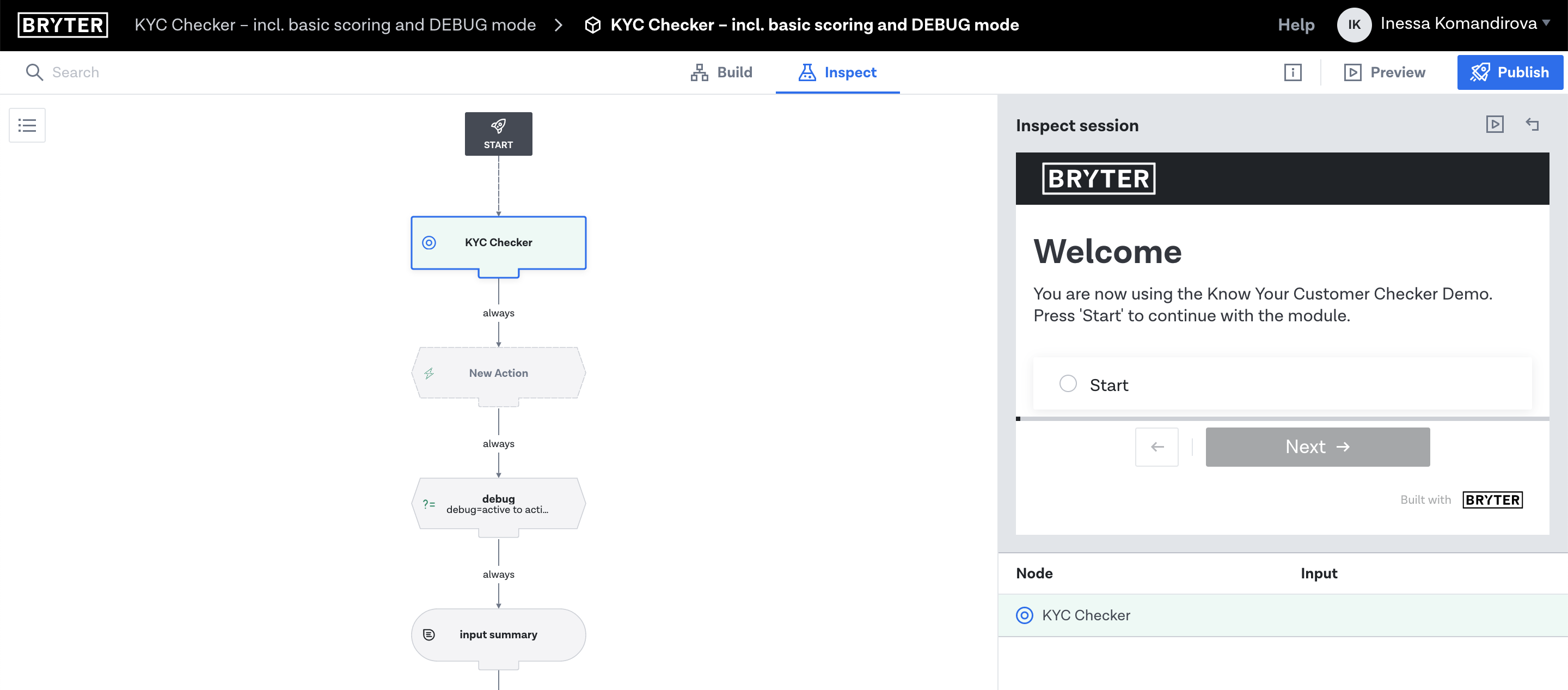
Task: Switch to the Build tab
Action: click(721, 72)
